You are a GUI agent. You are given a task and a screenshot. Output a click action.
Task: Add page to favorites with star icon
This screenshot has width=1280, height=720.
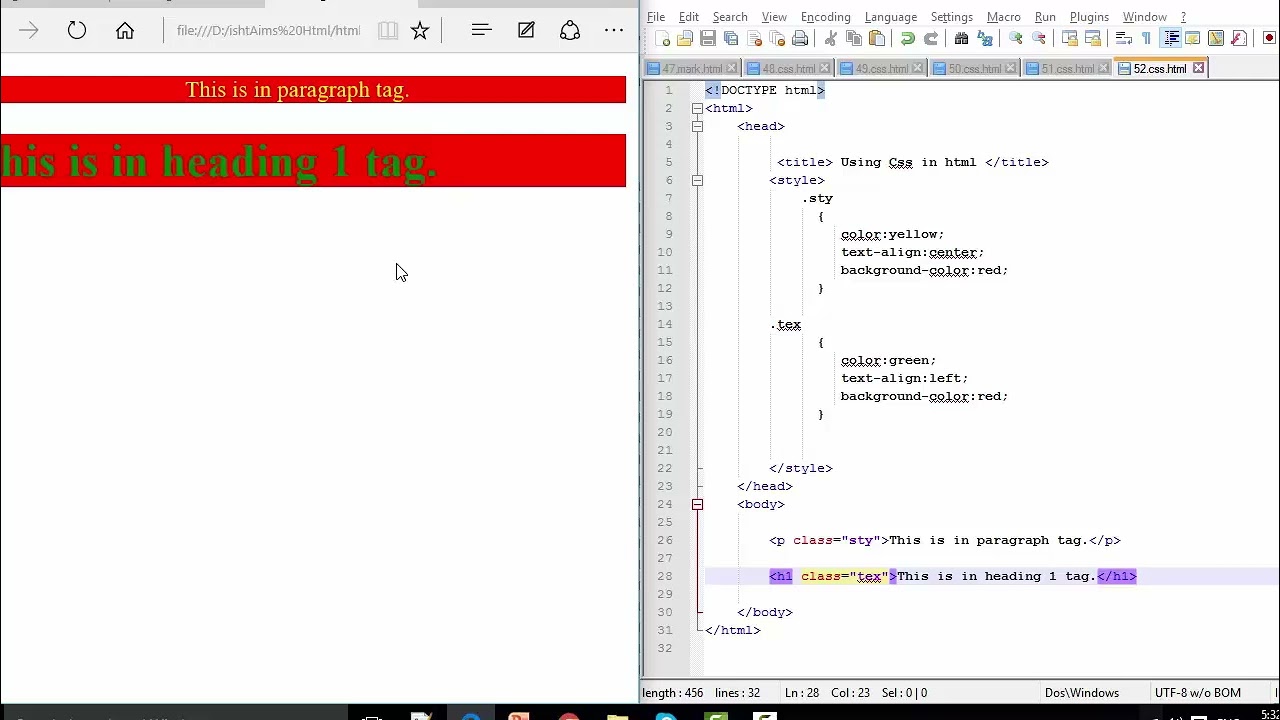(420, 31)
